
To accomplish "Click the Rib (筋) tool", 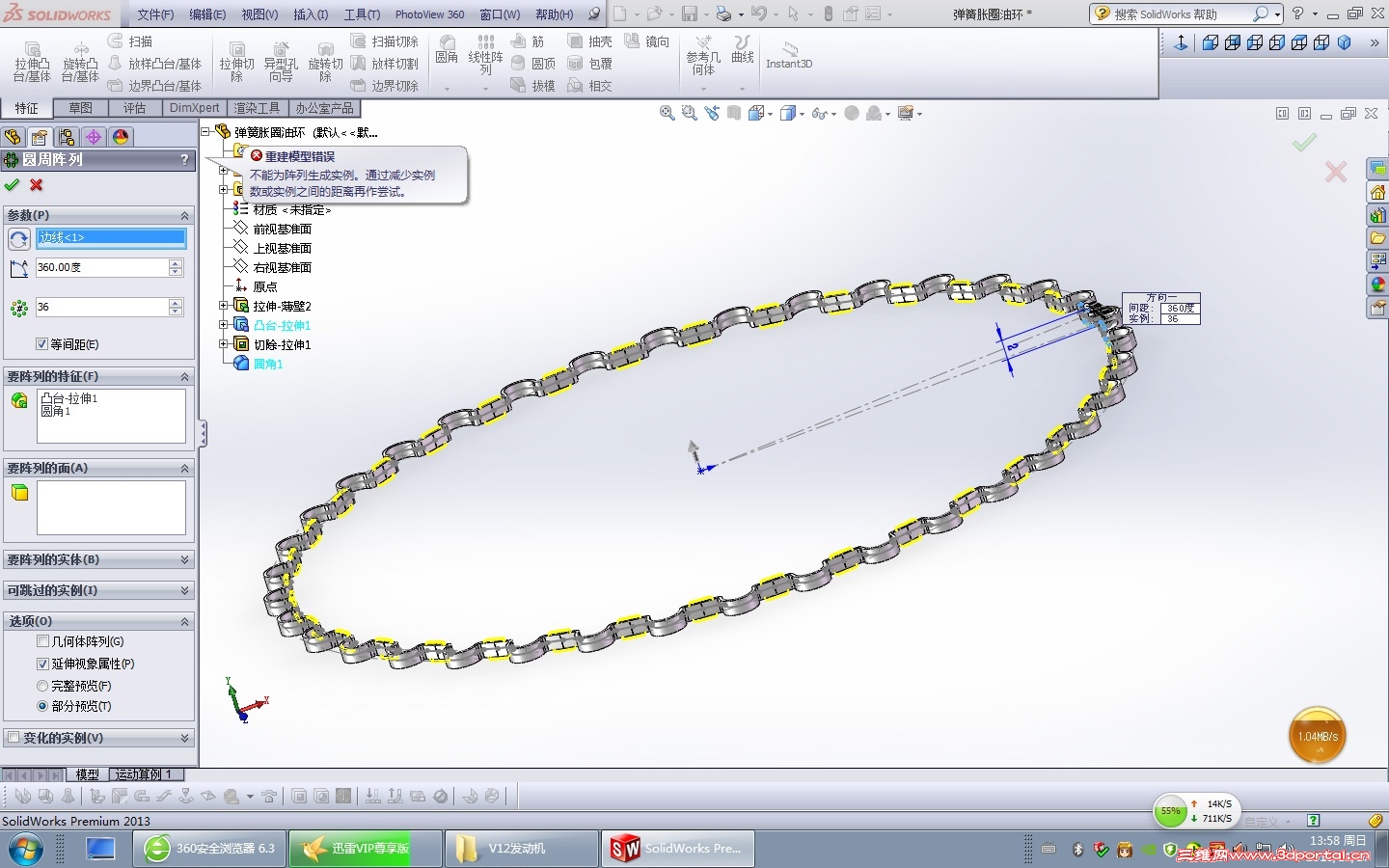I will coord(528,41).
